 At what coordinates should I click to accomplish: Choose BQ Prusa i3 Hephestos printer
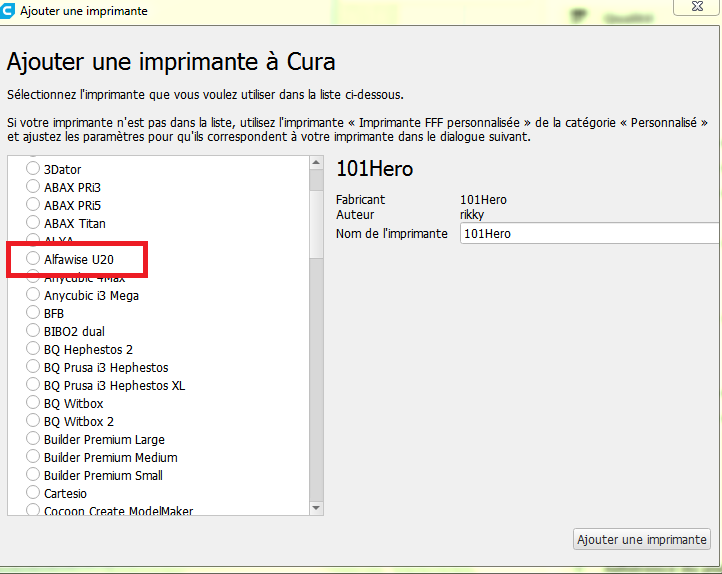tap(33, 366)
